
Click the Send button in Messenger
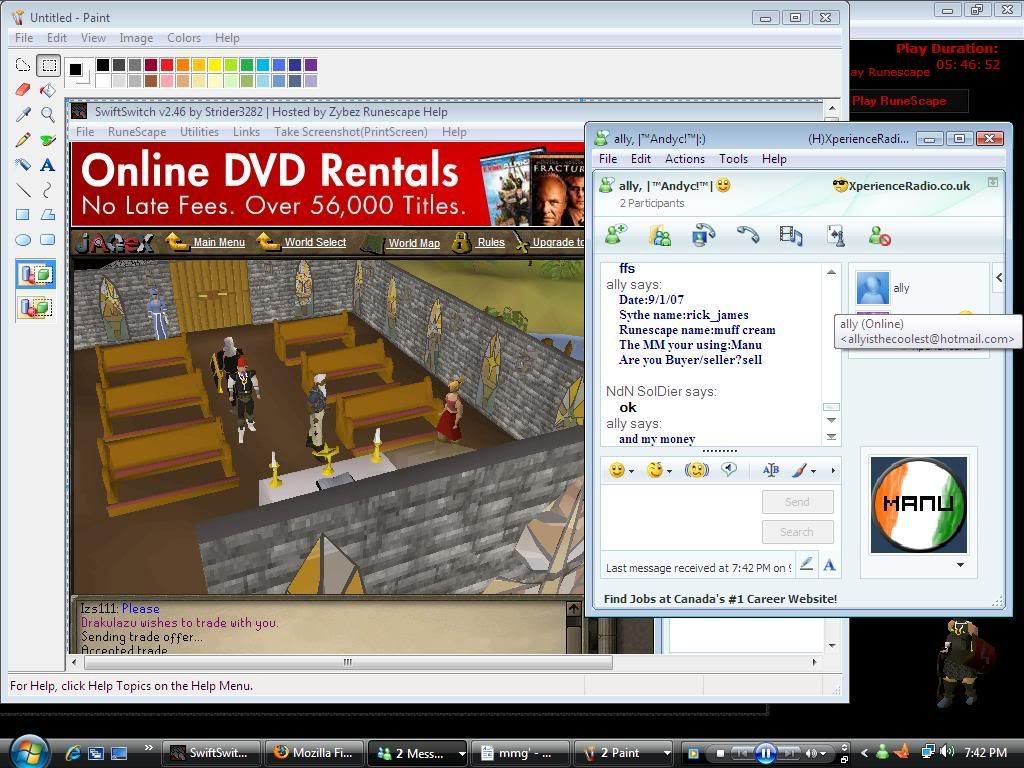click(x=797, y=502)
